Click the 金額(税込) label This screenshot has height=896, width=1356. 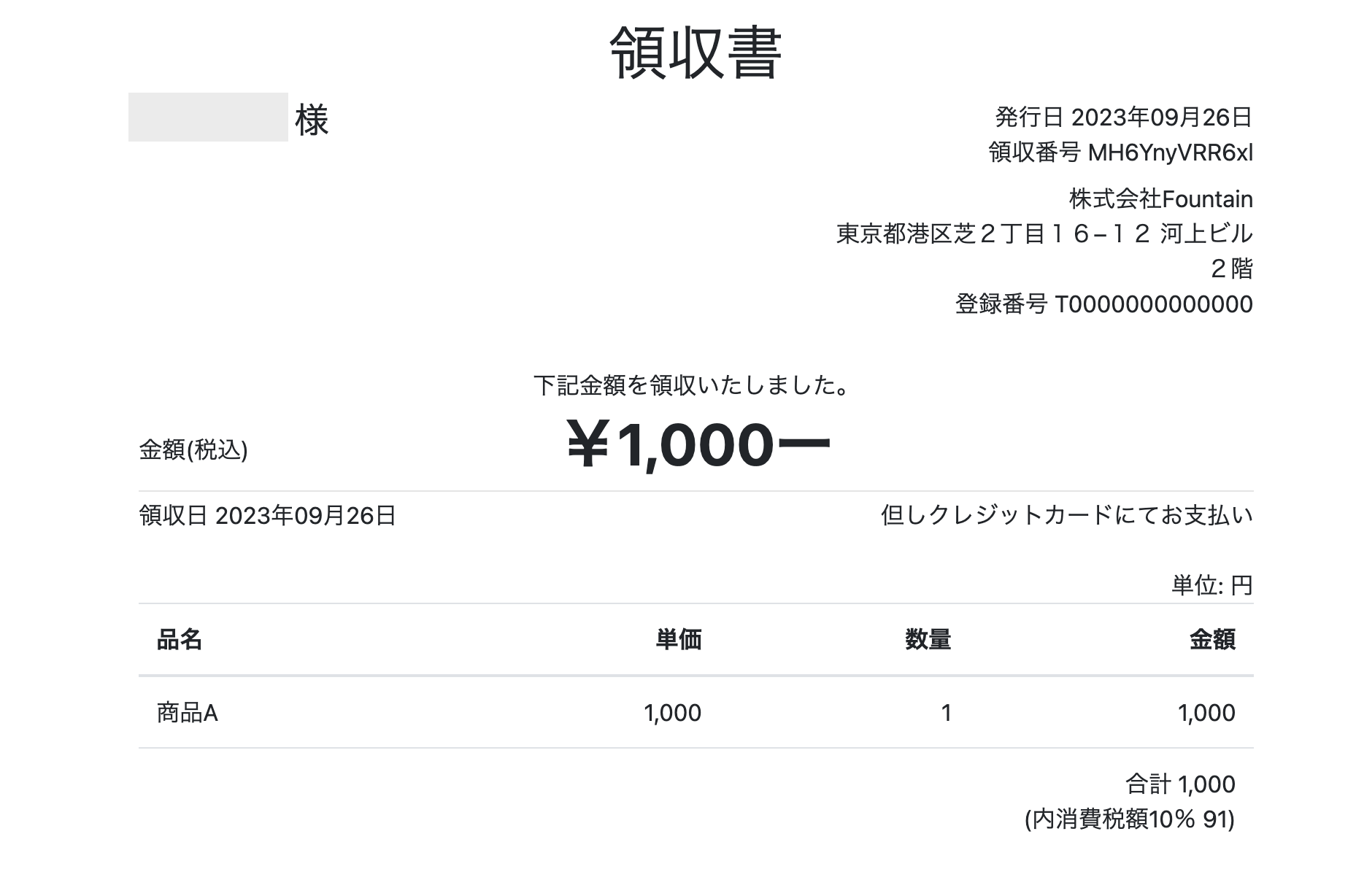193,450
